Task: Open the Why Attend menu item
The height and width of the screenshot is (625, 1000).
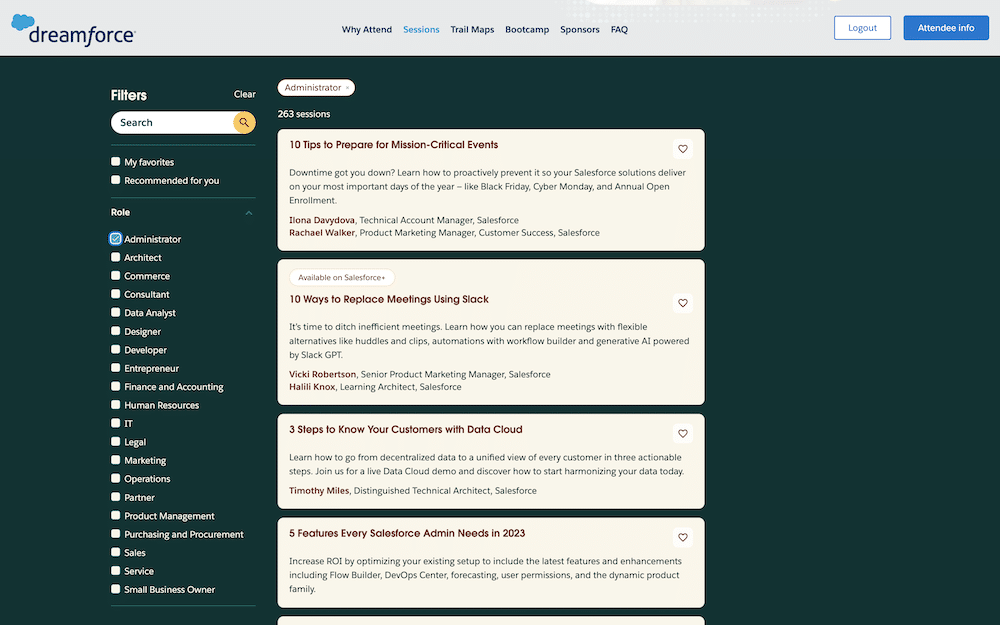Action: click(367, 29)
